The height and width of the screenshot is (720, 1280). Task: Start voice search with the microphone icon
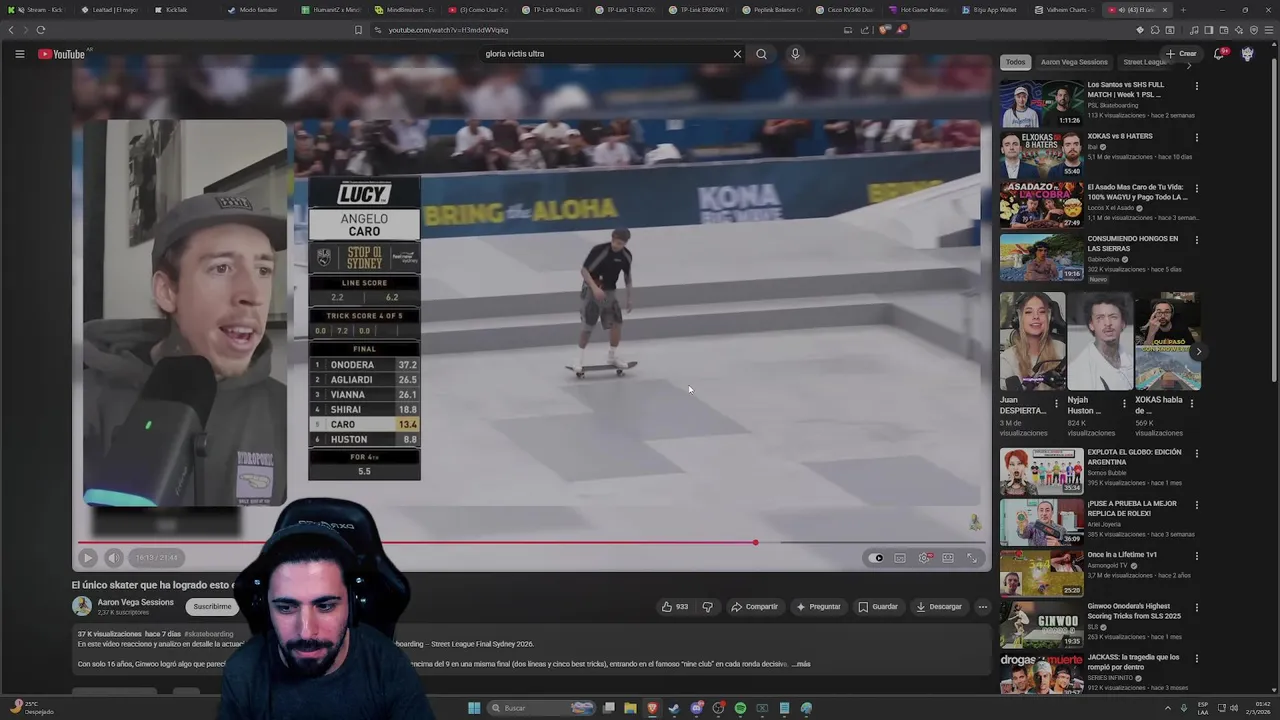(x=795, y=54)
